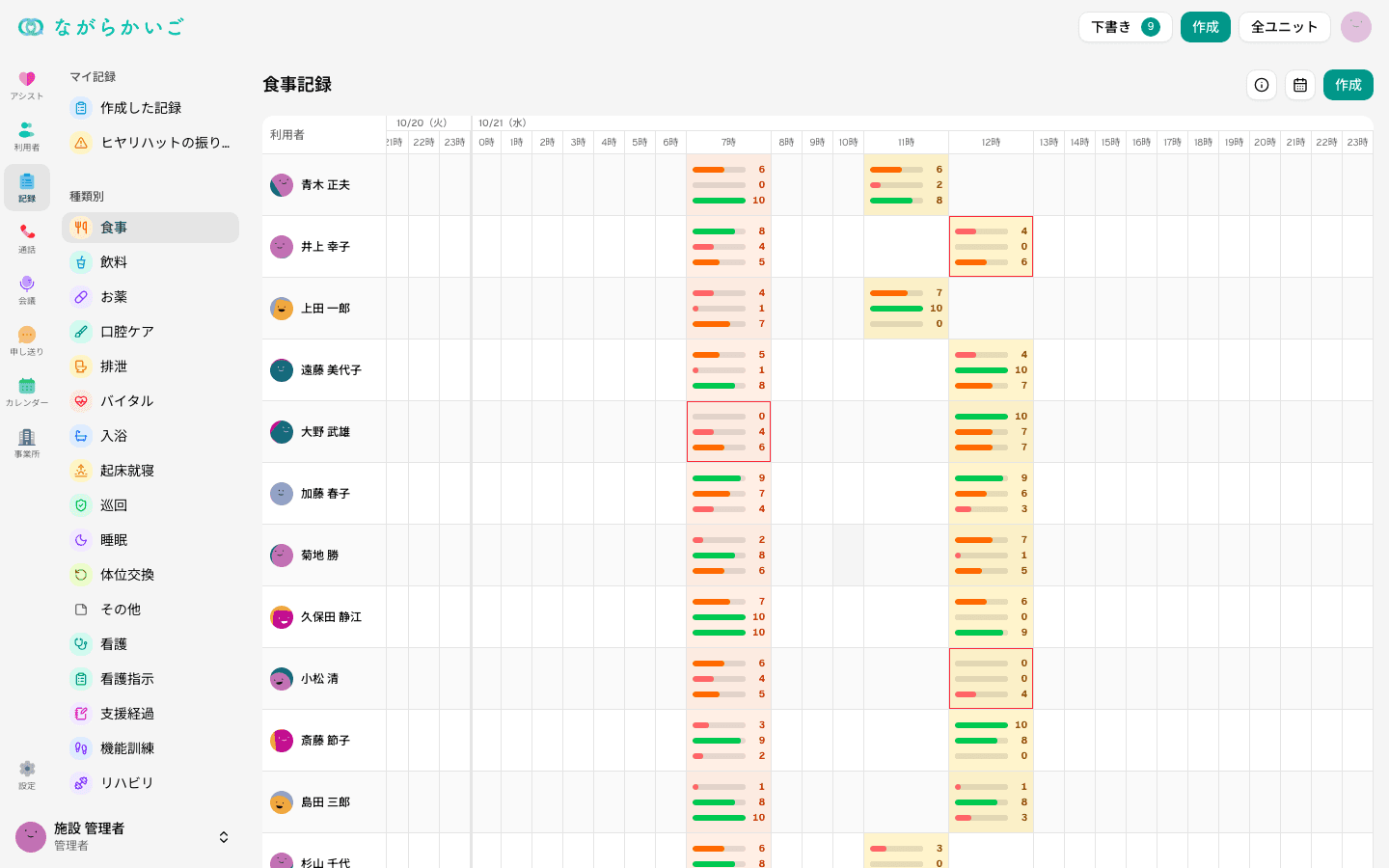
Task: Open 井上 幸子 12時 meal record
Action: pyautogui.click(x=991, y=247)
